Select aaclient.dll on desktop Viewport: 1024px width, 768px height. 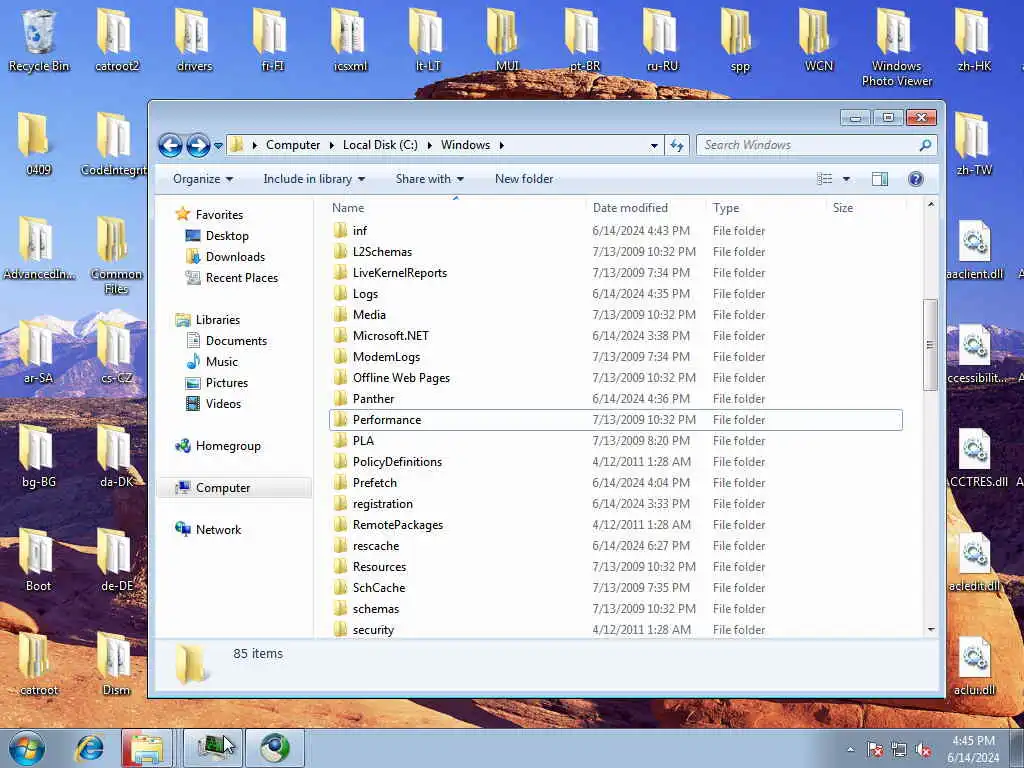[974, 251]
